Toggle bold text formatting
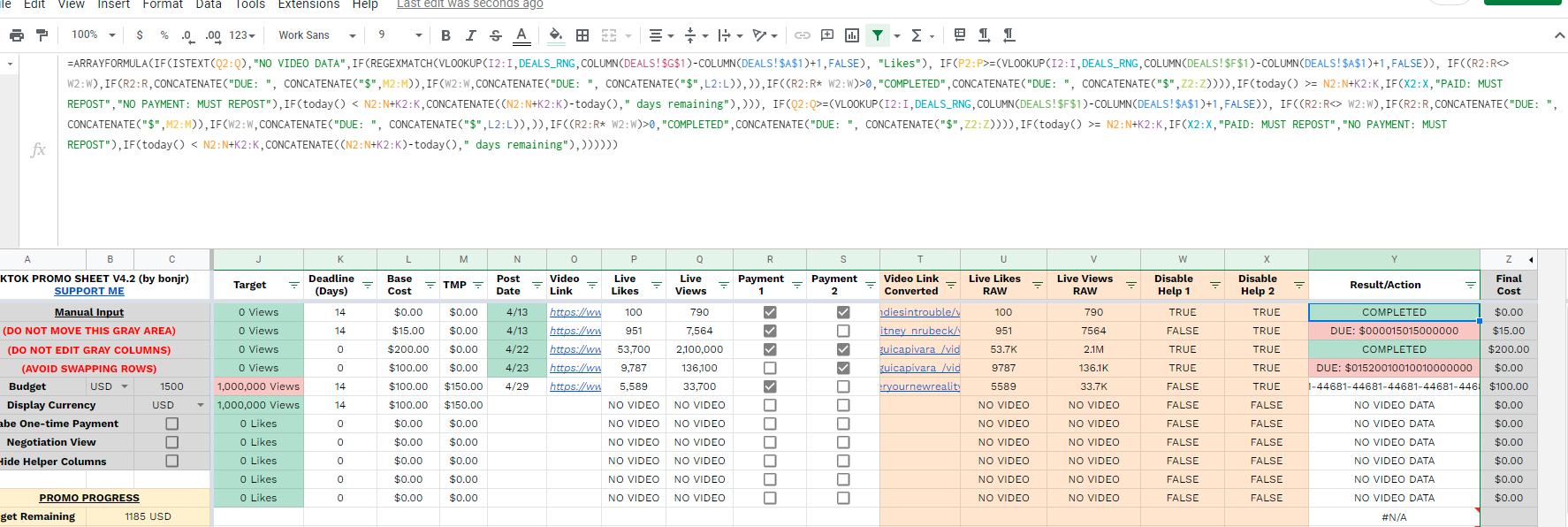The width and height of the screenshot is (1568, 527). (445, 35)
